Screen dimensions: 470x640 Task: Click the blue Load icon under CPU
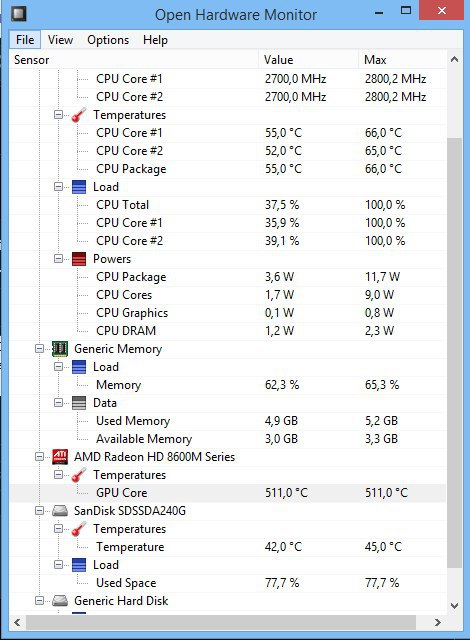tap(79, 187)
